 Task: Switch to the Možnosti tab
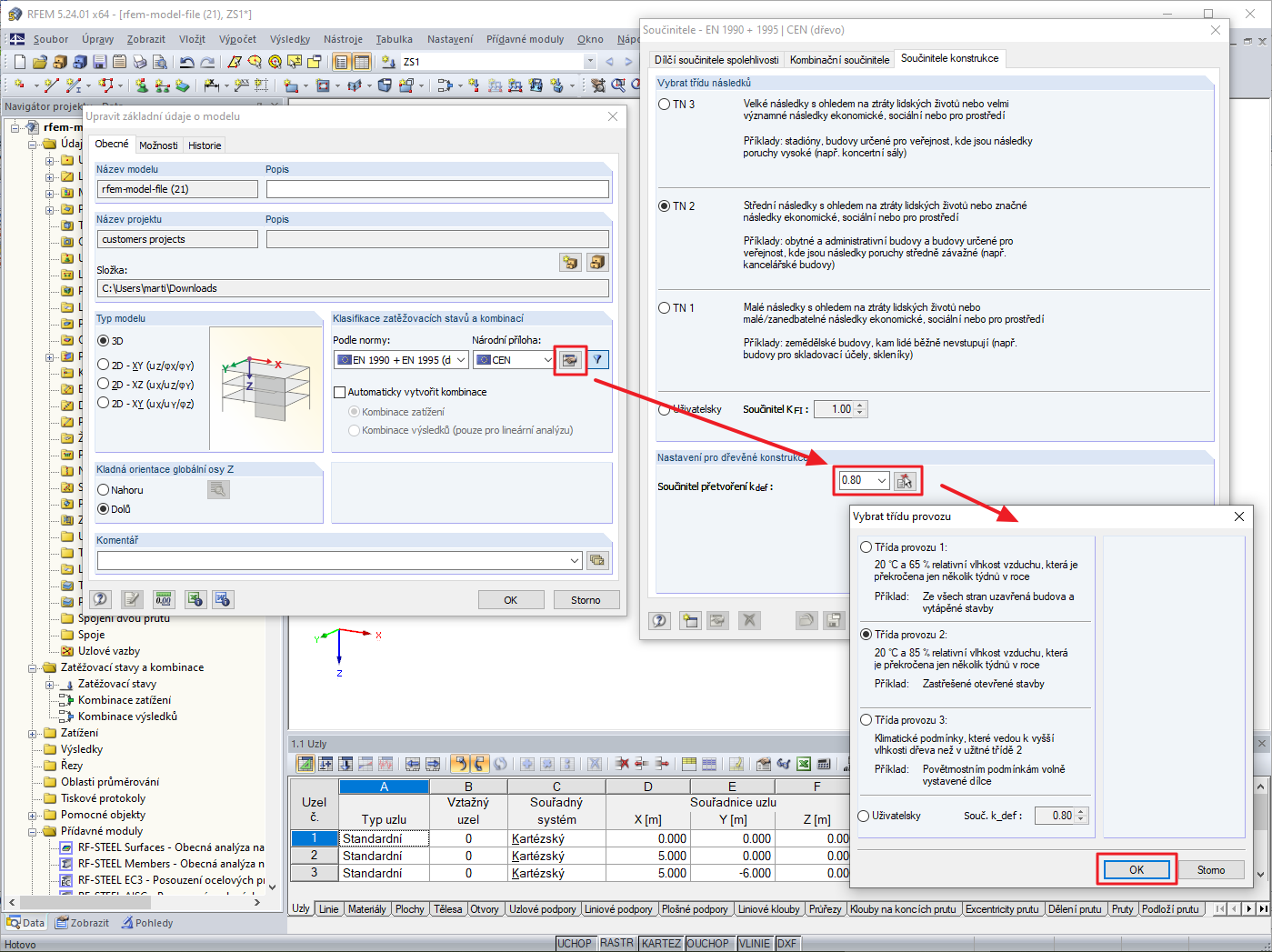158,145
